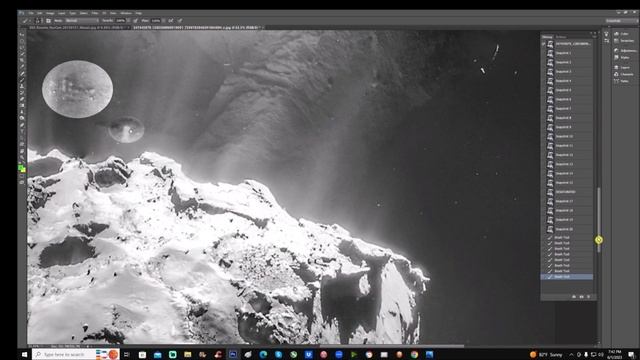Enable airbrush mode icon next to Flow
Viewport: 640px width, 360px height.
point(171,20)
